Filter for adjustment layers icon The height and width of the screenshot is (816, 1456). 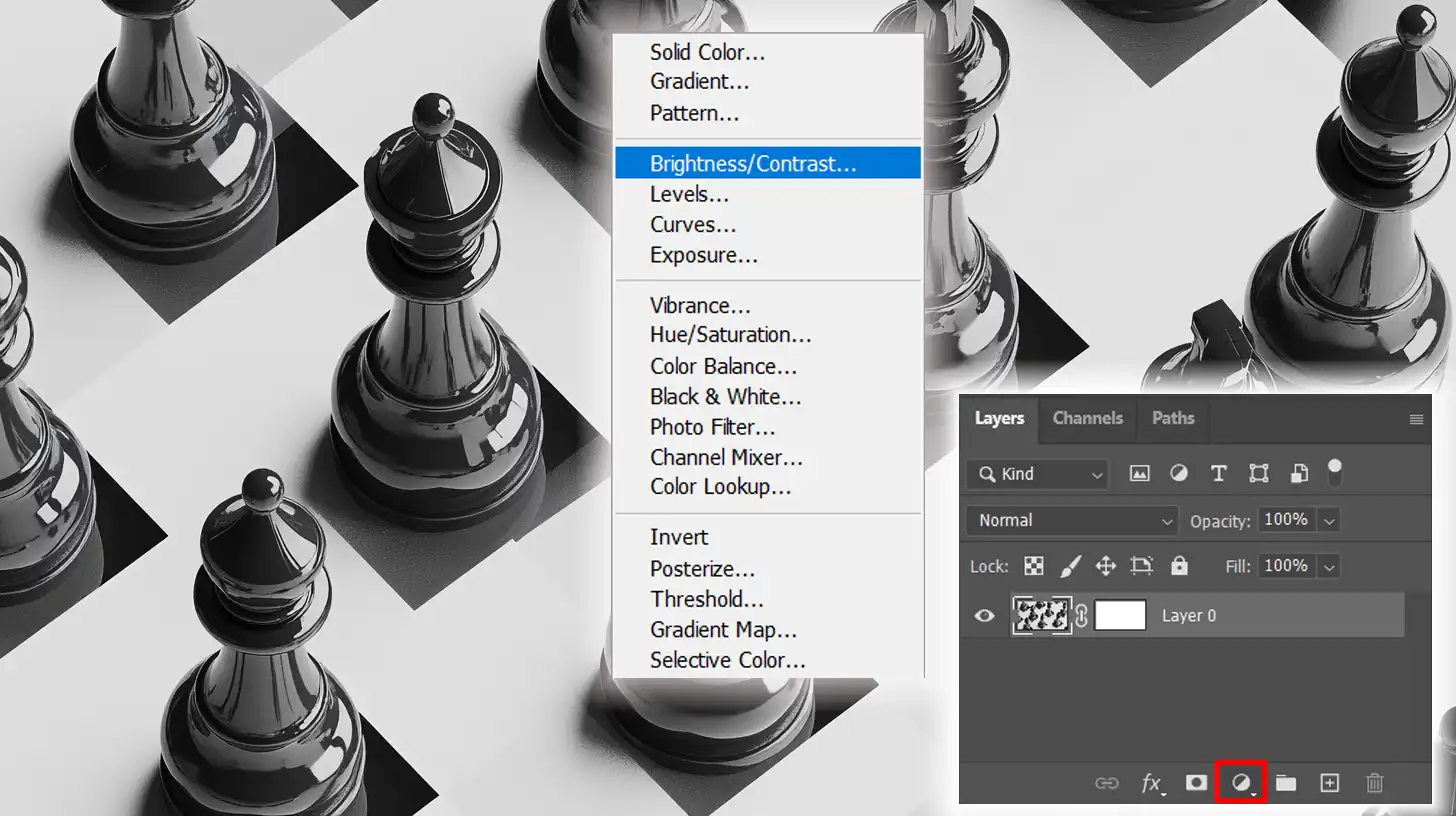(1179, 474)
